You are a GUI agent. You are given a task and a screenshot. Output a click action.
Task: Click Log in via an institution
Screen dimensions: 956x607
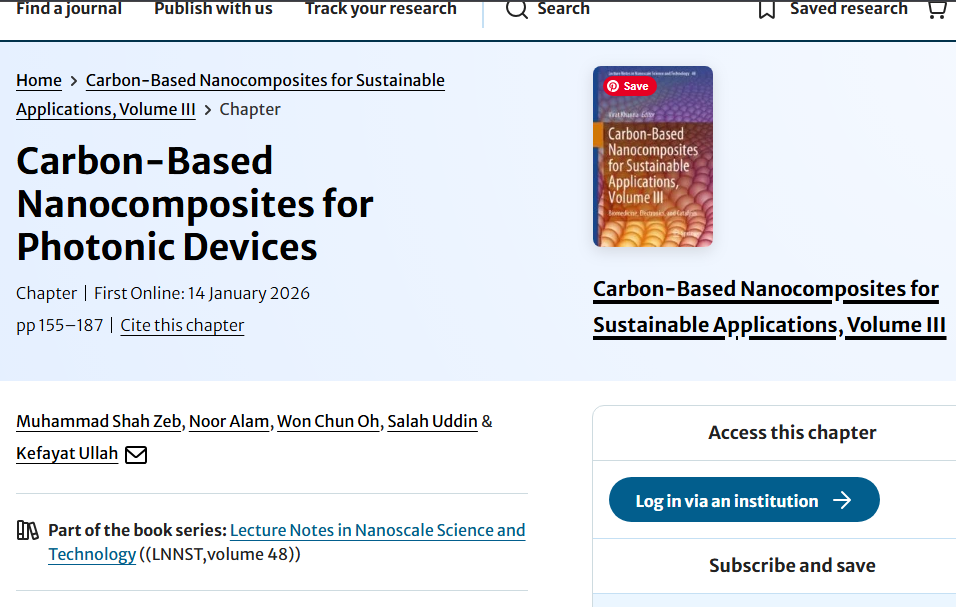coord(727,500)
